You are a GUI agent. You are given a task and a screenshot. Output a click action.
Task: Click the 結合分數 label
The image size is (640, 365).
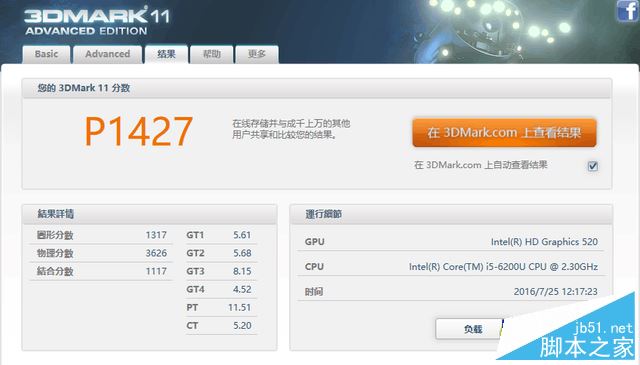(x=55, y=271)
